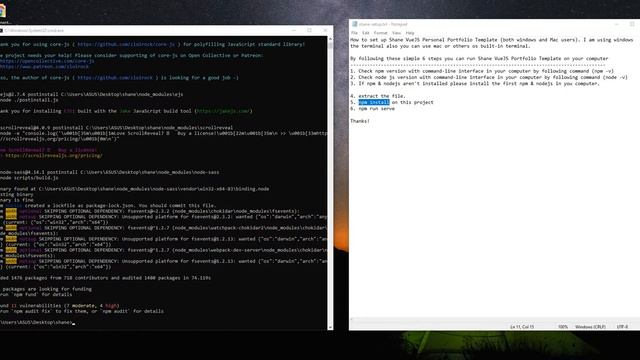Click the 'extract the file.' line in Notepad
Viewport: 640px width, 360px height.
(x=378, y=96)
